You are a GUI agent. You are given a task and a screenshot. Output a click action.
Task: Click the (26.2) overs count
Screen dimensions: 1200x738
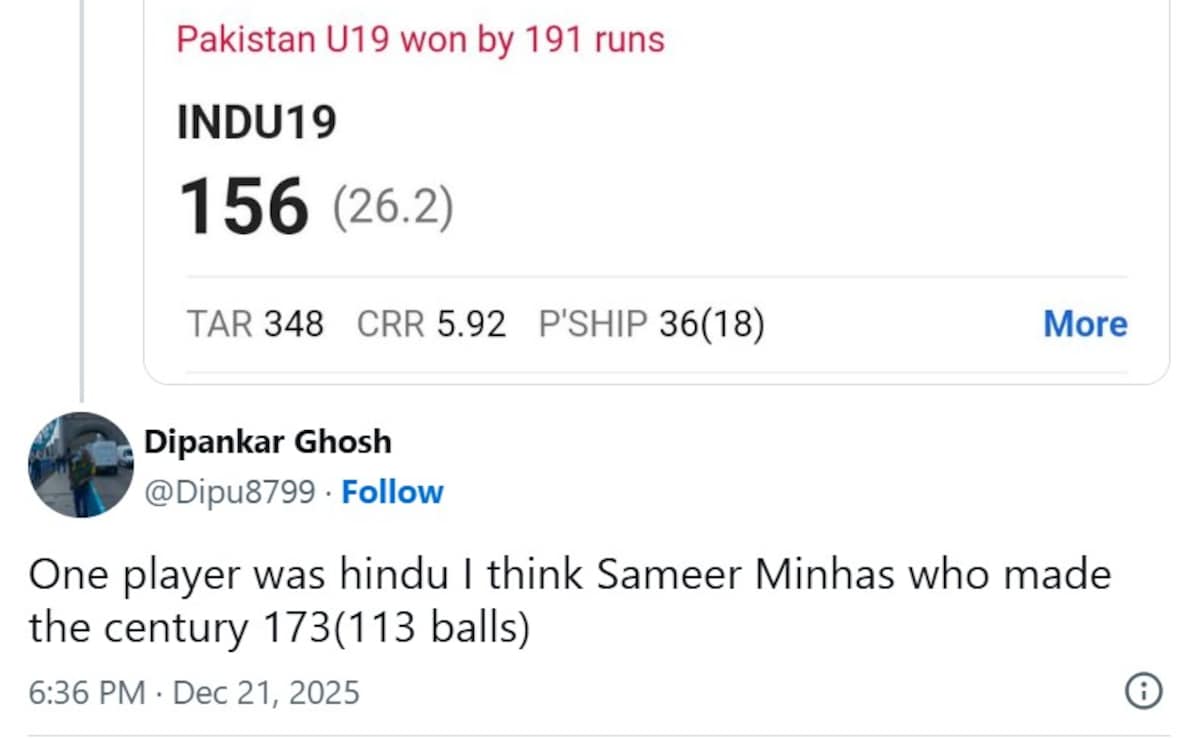[392, 208]
